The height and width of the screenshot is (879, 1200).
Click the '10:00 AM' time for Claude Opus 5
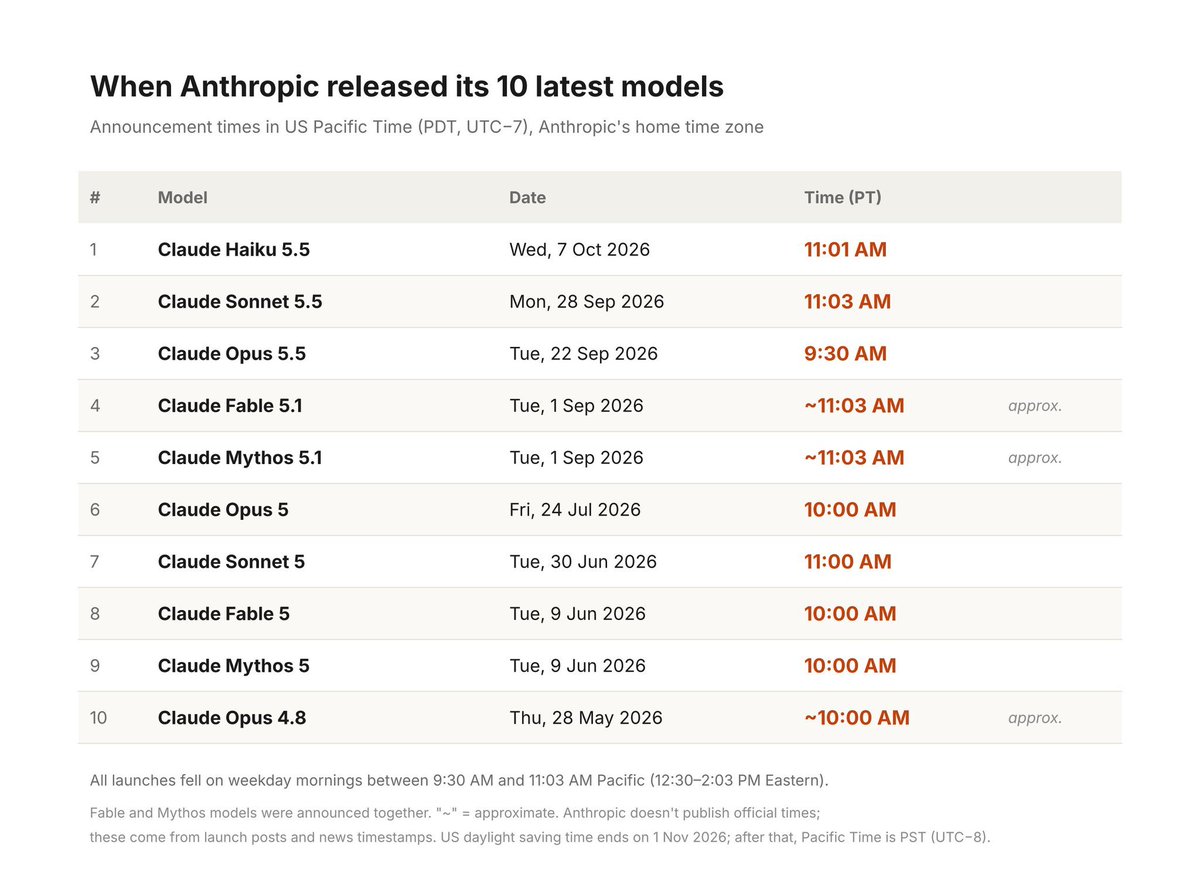click(x=850, y=509)
